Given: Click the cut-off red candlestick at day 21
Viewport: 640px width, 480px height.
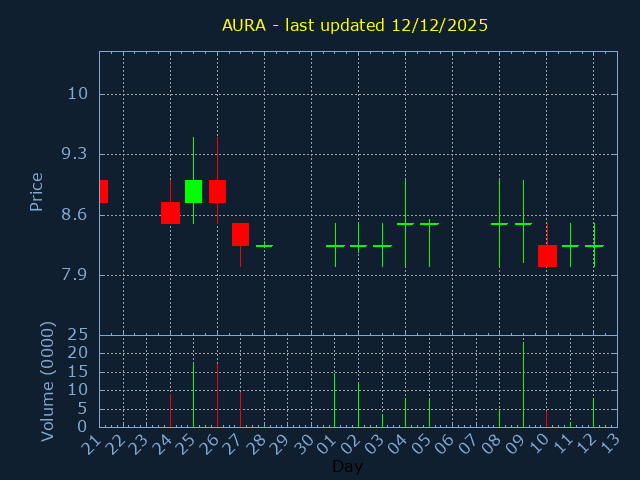Looking at the screenshot, I should [x=104, y=191].
